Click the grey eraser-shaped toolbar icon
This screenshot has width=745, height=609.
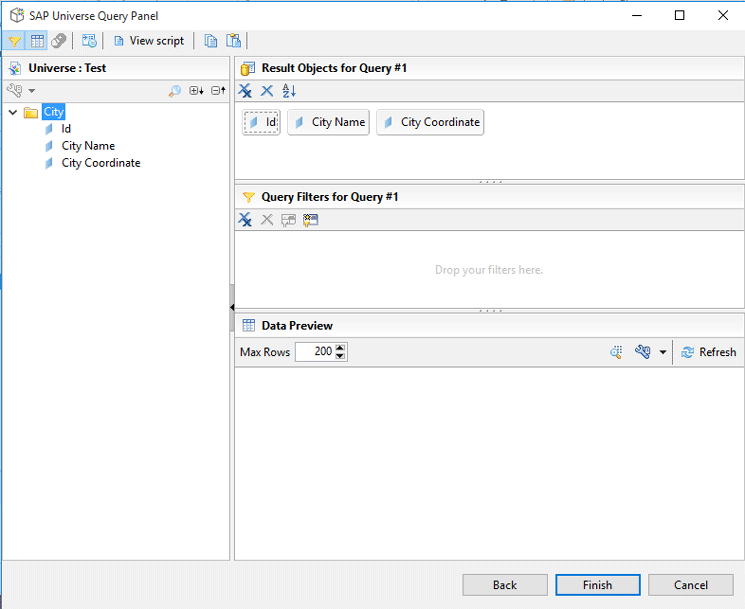point(58,41)
